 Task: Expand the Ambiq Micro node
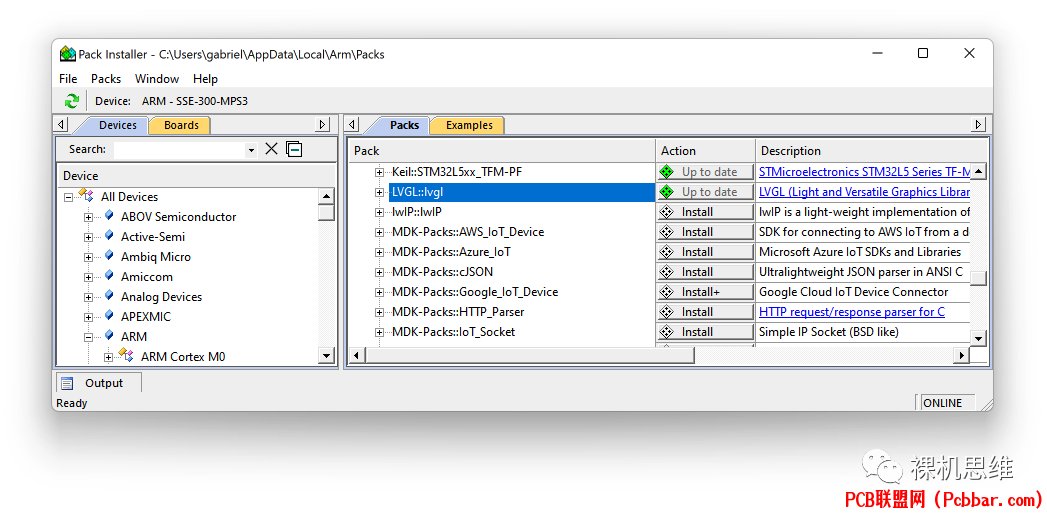point(88,258)
